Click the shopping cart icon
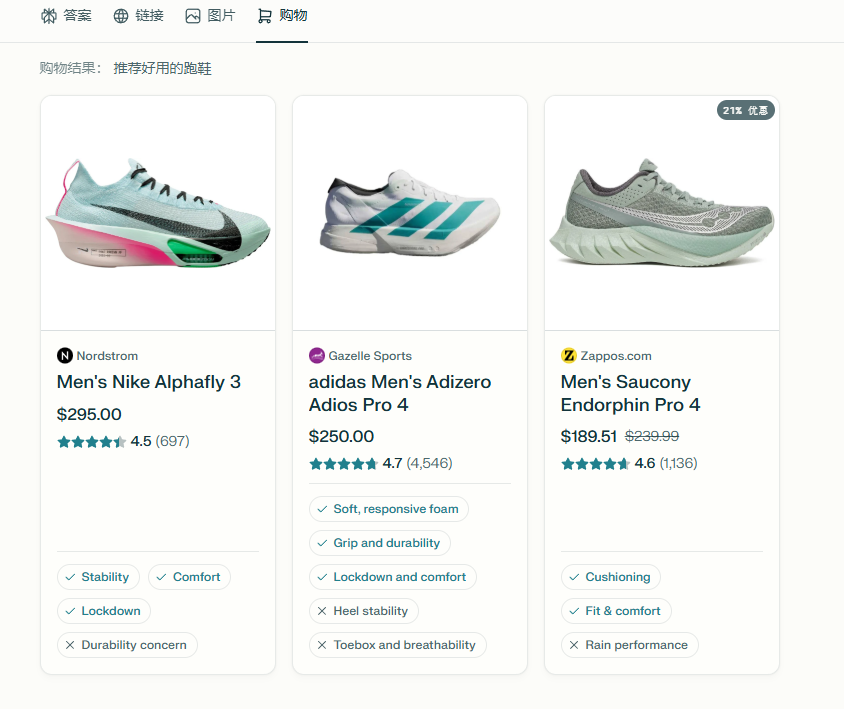The width and height of the screenshot is (844, 709). (264, 16)
